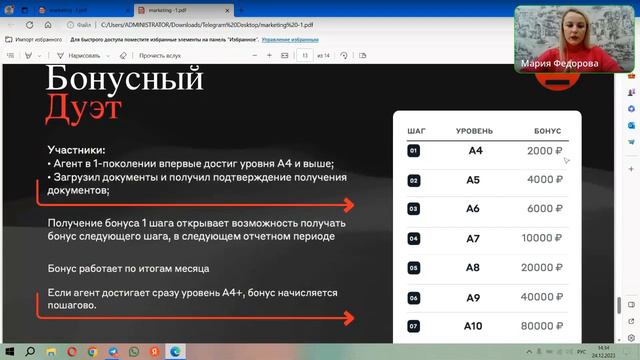Select the PDF highlight tool
Viewport: 640px width, 360px height.
28,56
